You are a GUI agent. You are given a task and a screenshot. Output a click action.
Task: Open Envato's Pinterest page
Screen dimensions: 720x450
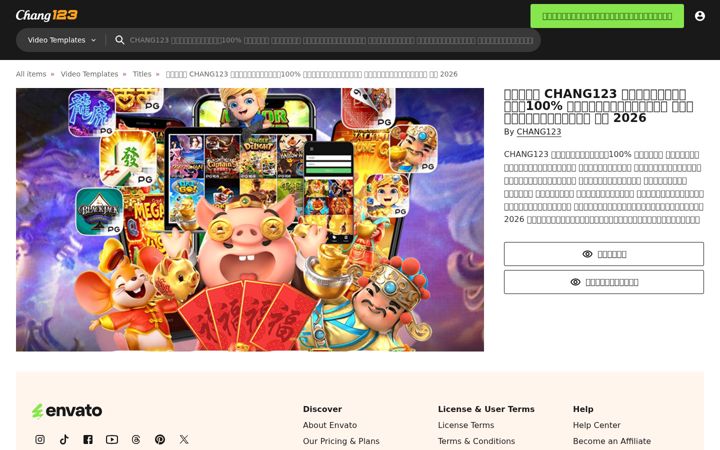tap(160, 439)
